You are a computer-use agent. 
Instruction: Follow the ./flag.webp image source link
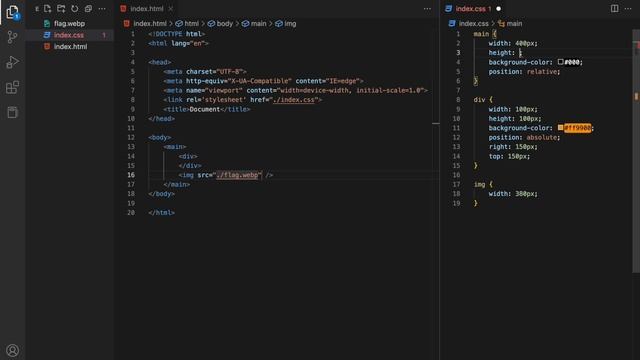pos(238,175)
